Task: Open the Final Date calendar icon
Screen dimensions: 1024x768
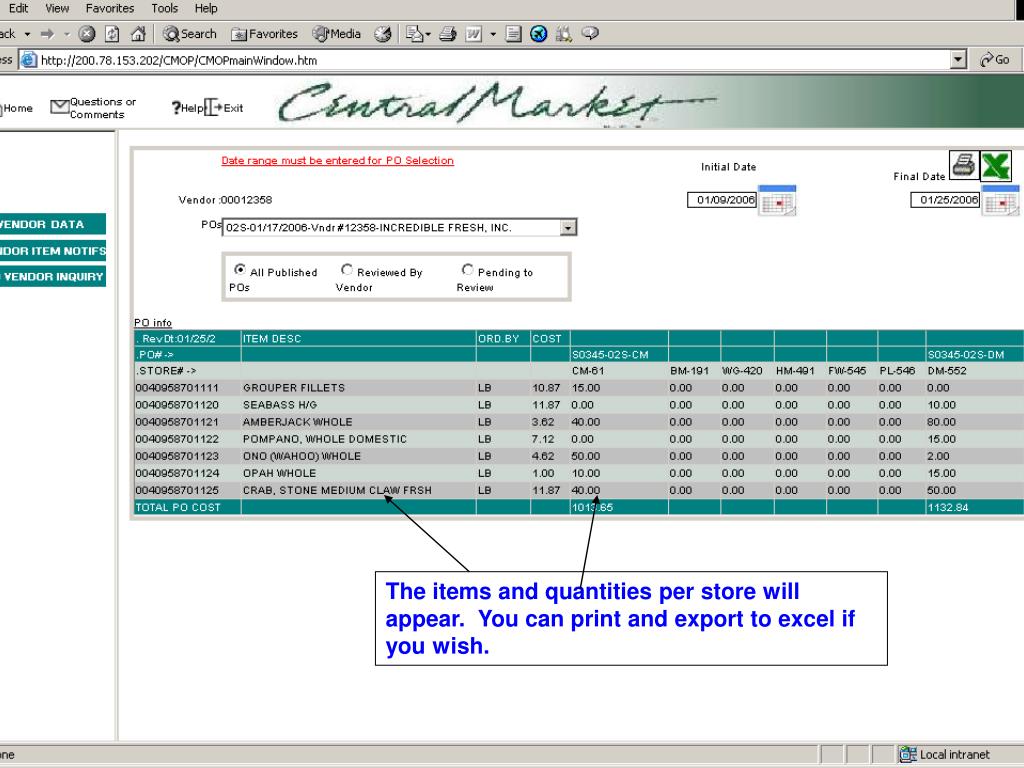Action: (1000, 200)
